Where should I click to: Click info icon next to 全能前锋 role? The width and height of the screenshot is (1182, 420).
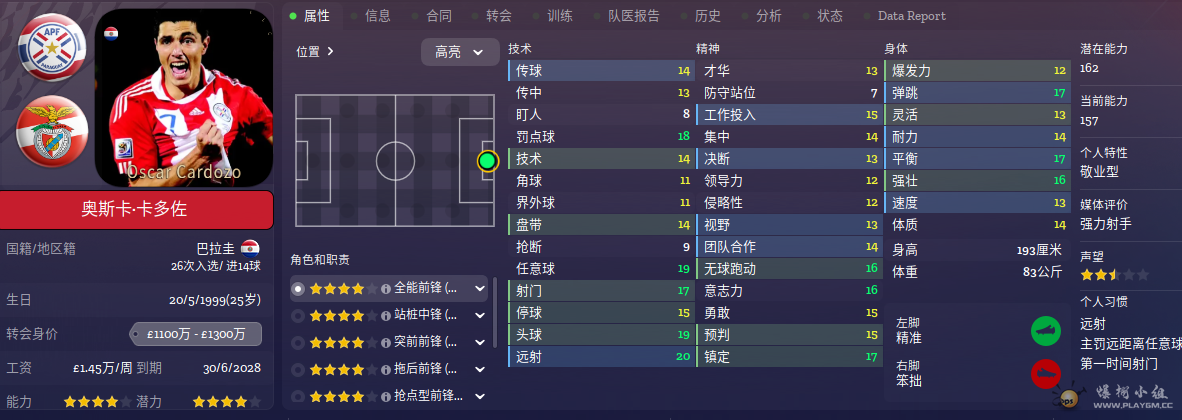386,289
